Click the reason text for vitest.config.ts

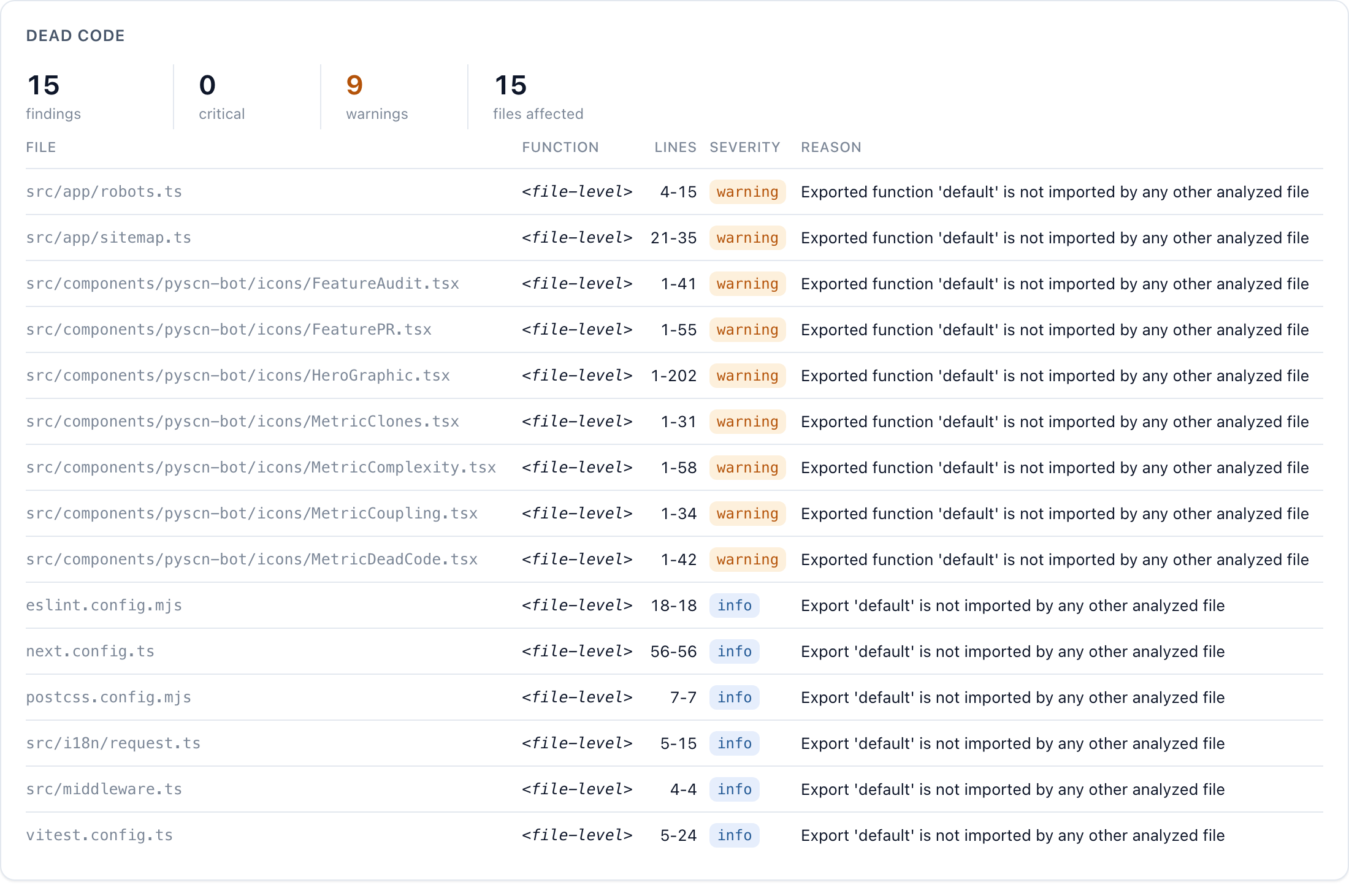tap(1012, 835)
